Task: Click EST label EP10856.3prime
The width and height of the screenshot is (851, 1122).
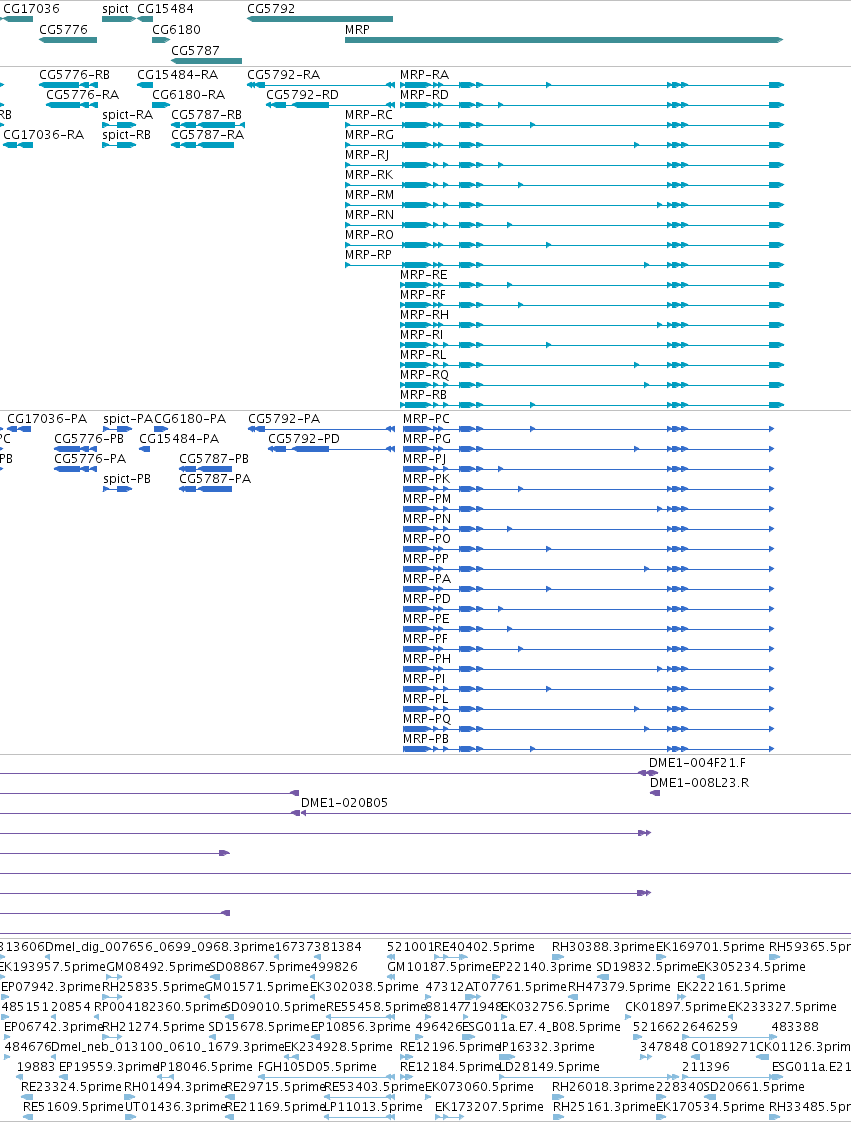Action: pyautogui.click(x=361, y=1027)
